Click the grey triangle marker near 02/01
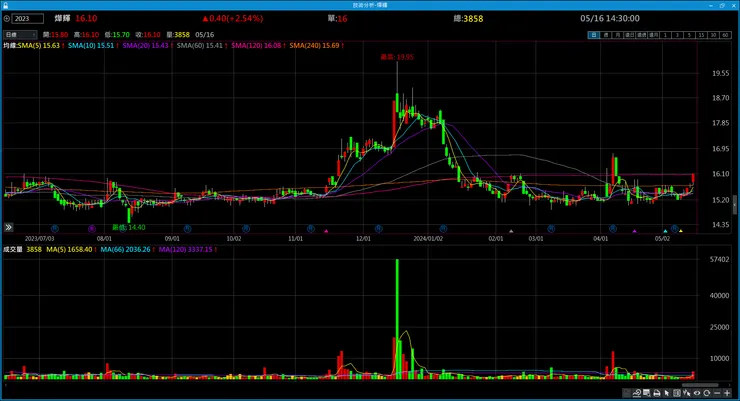This screenshot has height=401, width=740. click(511, 231)
